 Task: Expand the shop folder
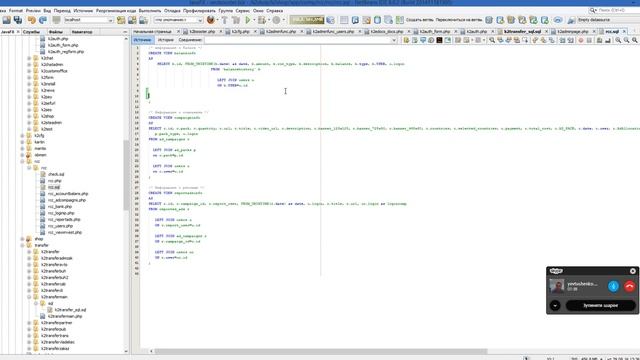(x=22, y=239)
